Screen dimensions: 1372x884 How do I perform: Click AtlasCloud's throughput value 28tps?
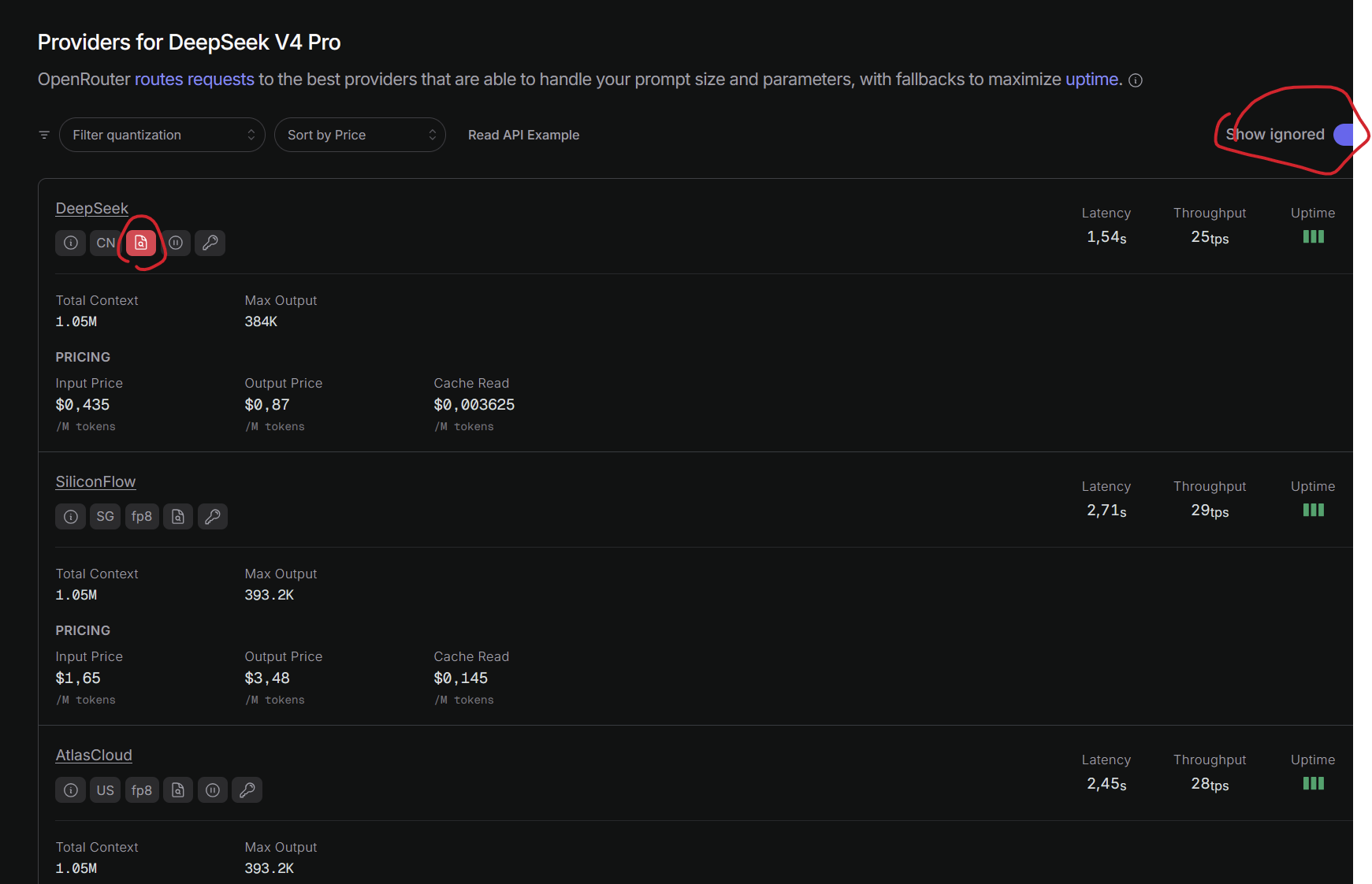point(1210,784)
